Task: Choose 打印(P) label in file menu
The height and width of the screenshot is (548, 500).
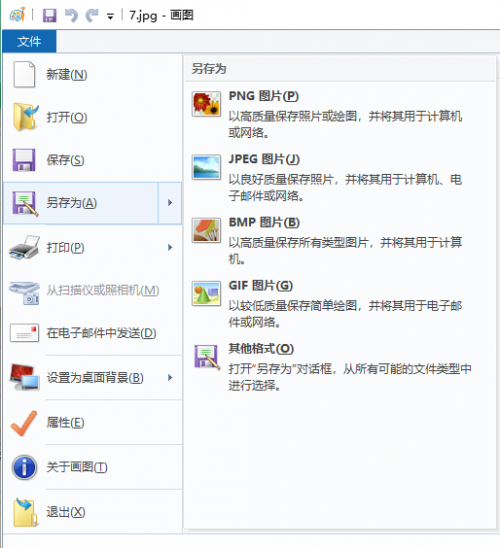Action: 65,248
